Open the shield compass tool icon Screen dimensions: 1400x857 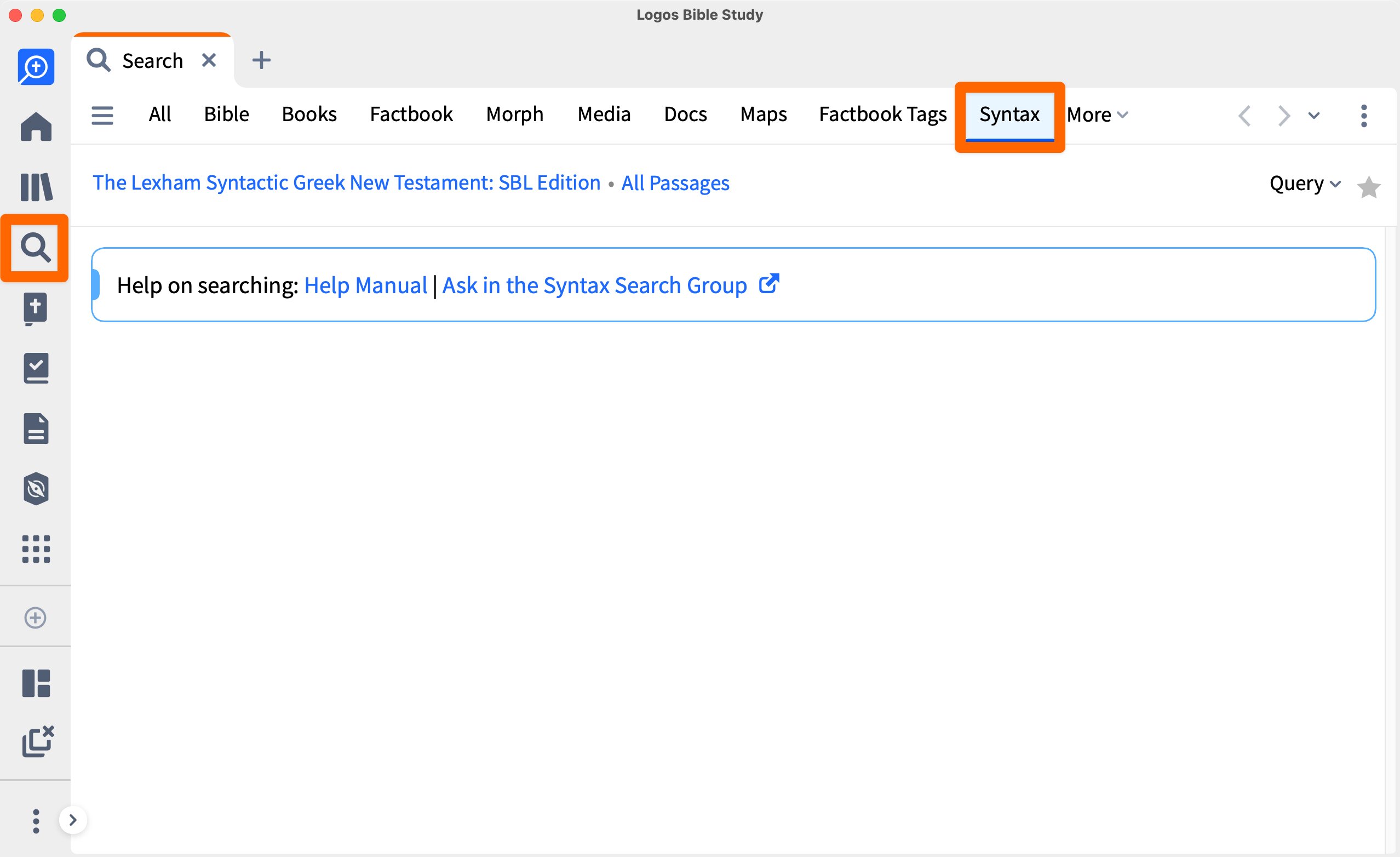click(x=36, y=489)
